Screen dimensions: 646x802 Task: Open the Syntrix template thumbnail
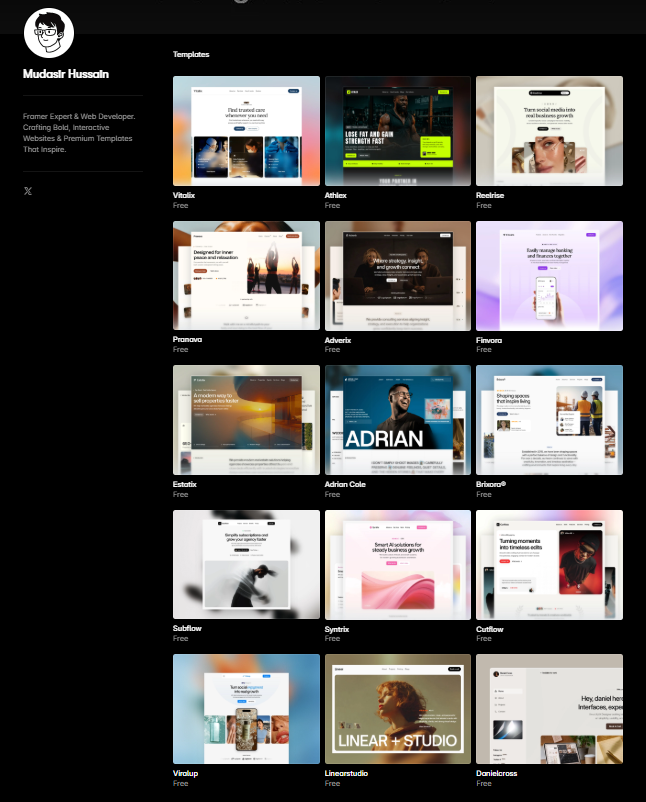click(x=397, y=565)
